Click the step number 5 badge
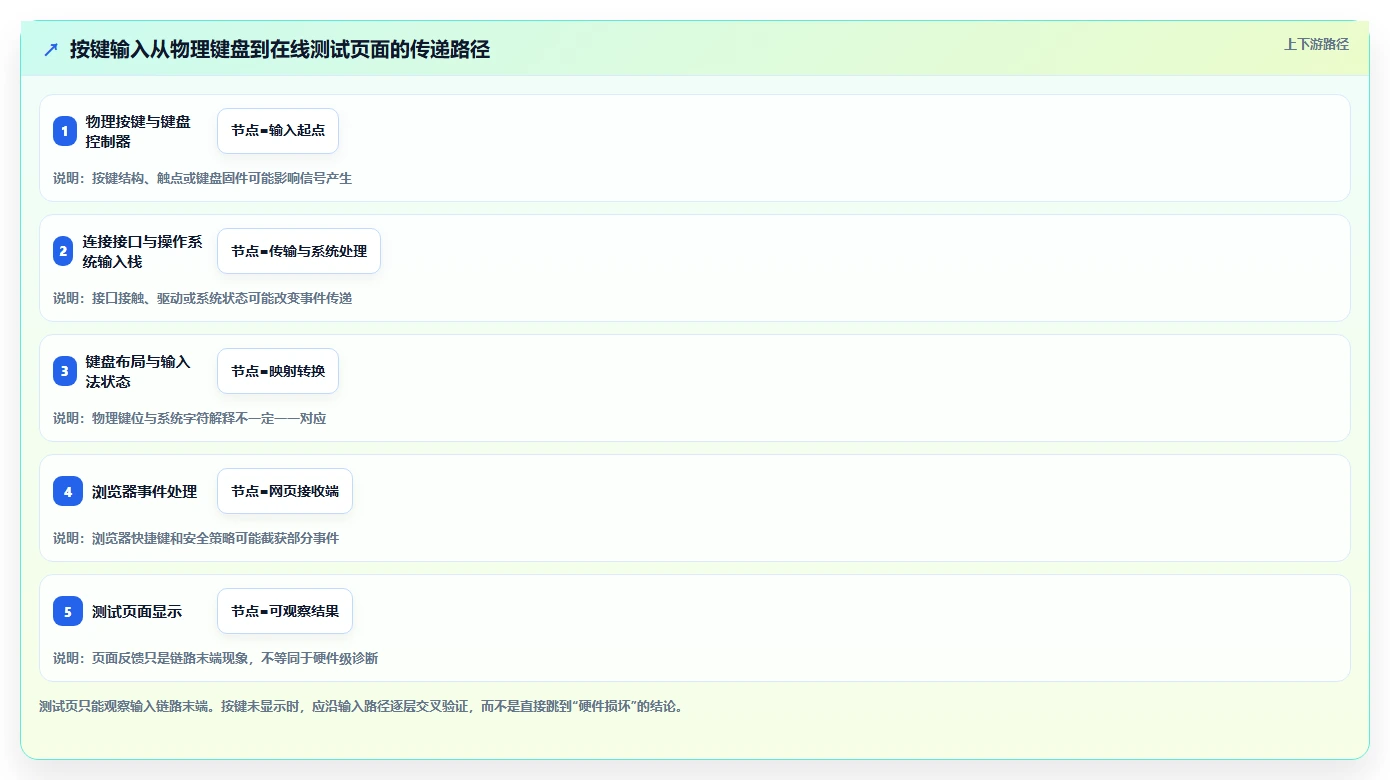 pyautogui.click(x=68, y=611)
